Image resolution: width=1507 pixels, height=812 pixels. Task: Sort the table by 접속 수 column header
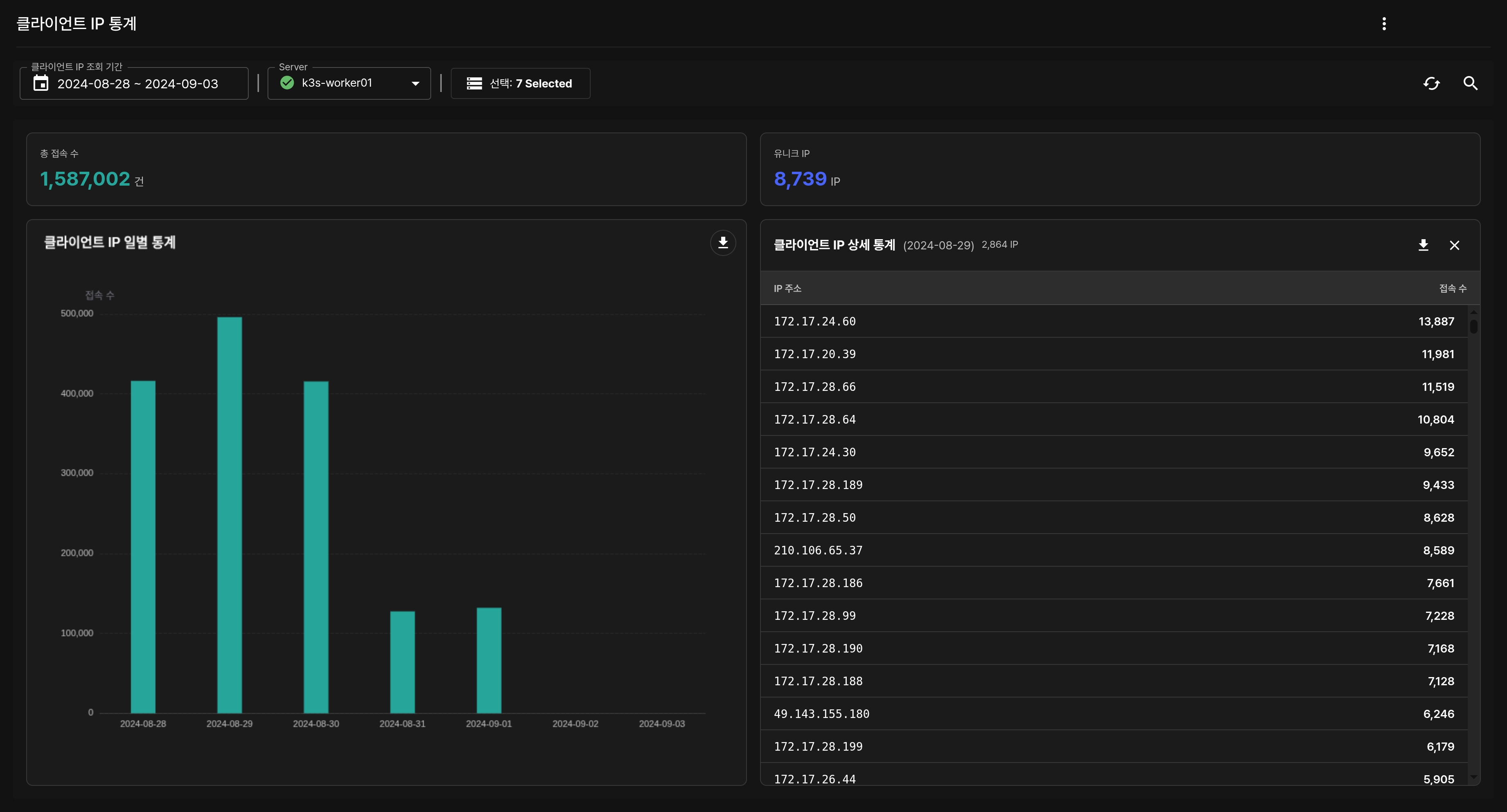click(1452, 288)
